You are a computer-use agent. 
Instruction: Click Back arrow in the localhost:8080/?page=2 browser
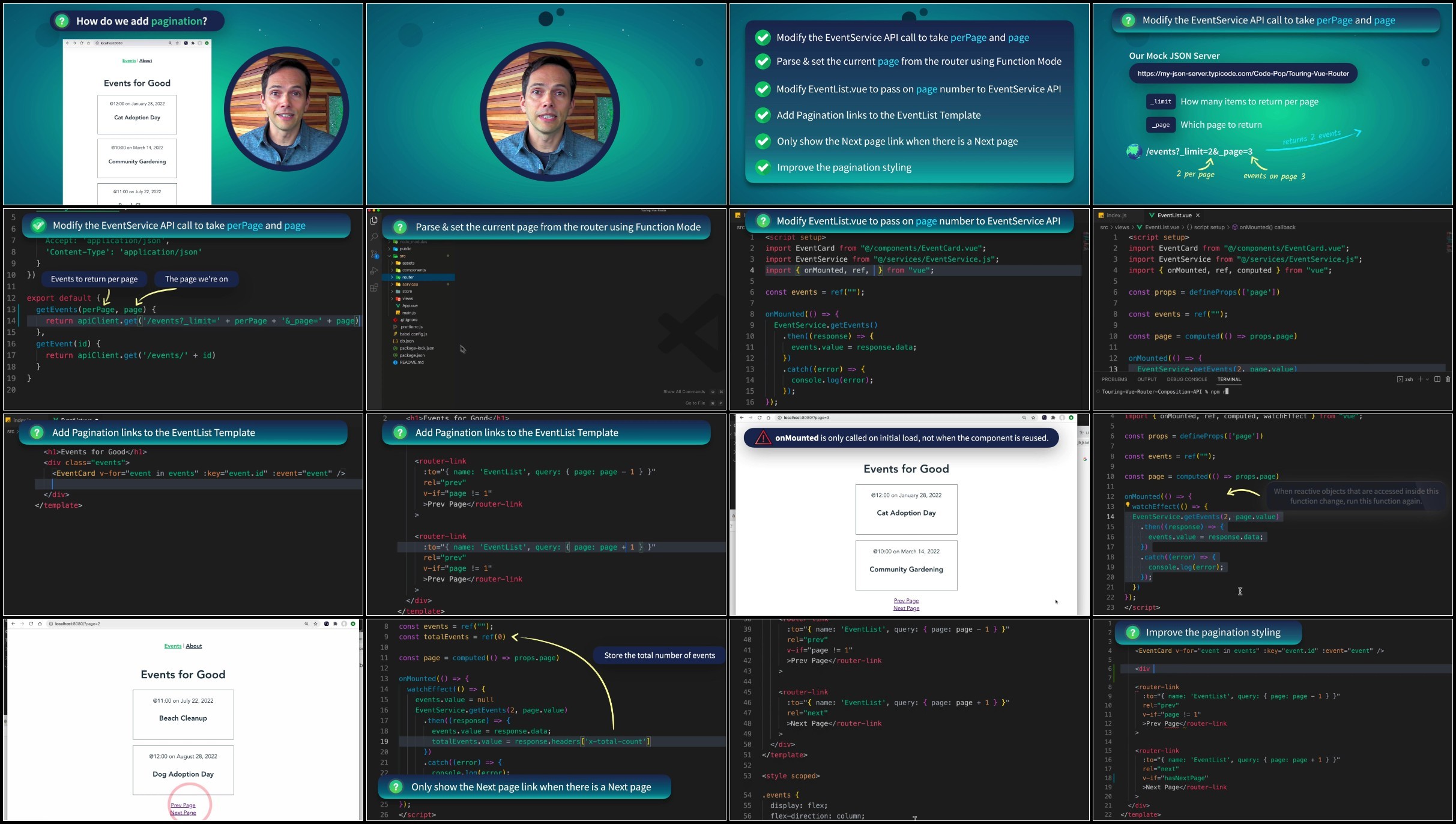pos(13,624)
